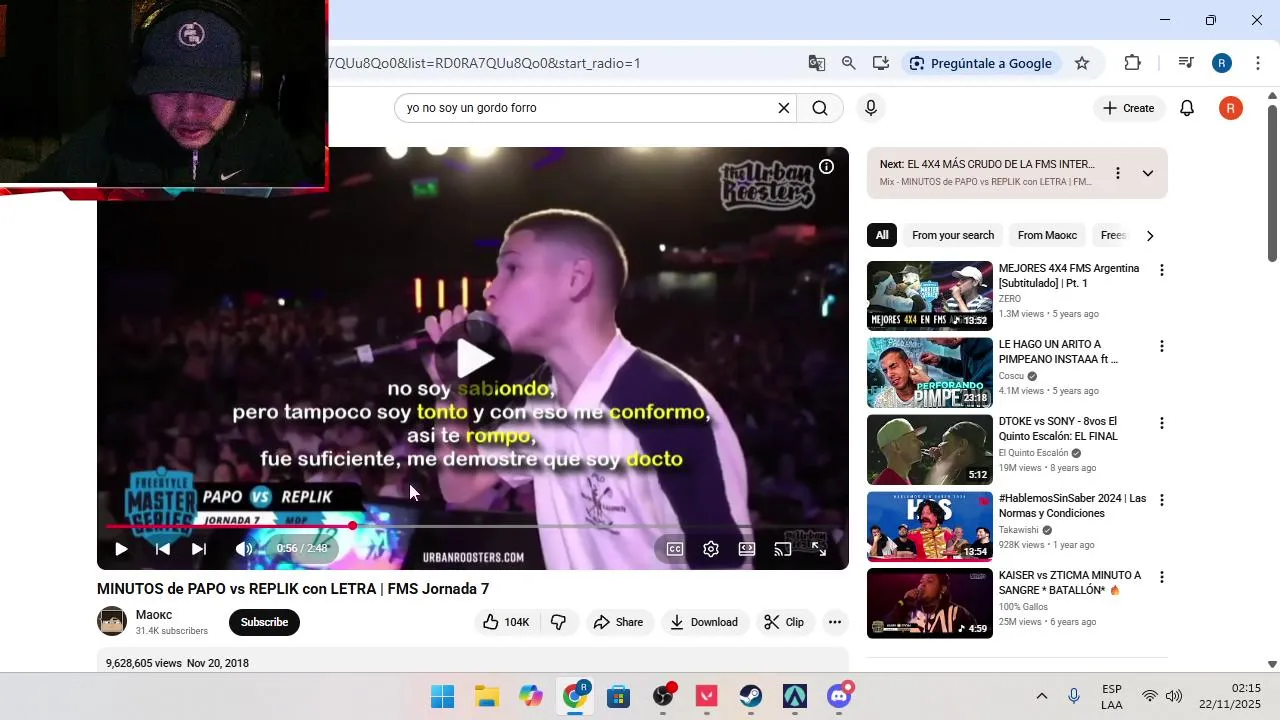Toggle subtitles with the CC button

[675, 549]
